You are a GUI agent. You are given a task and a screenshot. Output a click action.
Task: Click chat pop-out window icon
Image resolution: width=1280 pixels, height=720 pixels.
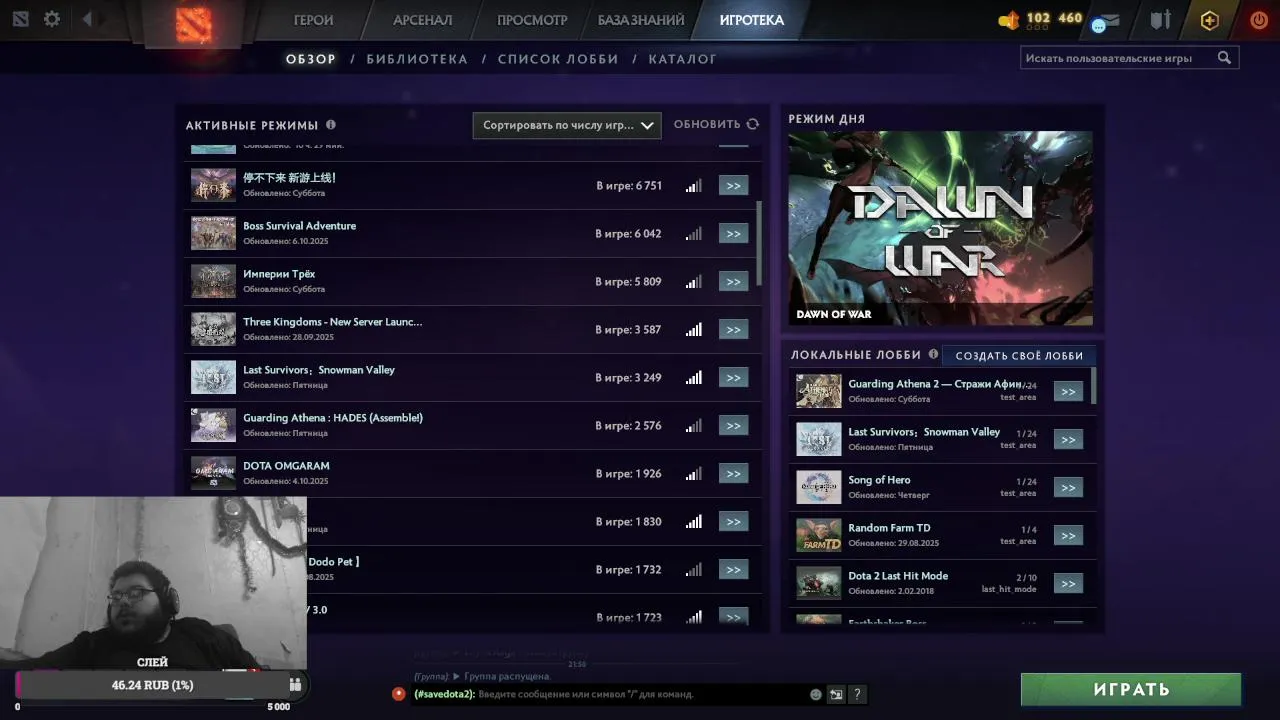pyautogui.click(x=836, y=694)
